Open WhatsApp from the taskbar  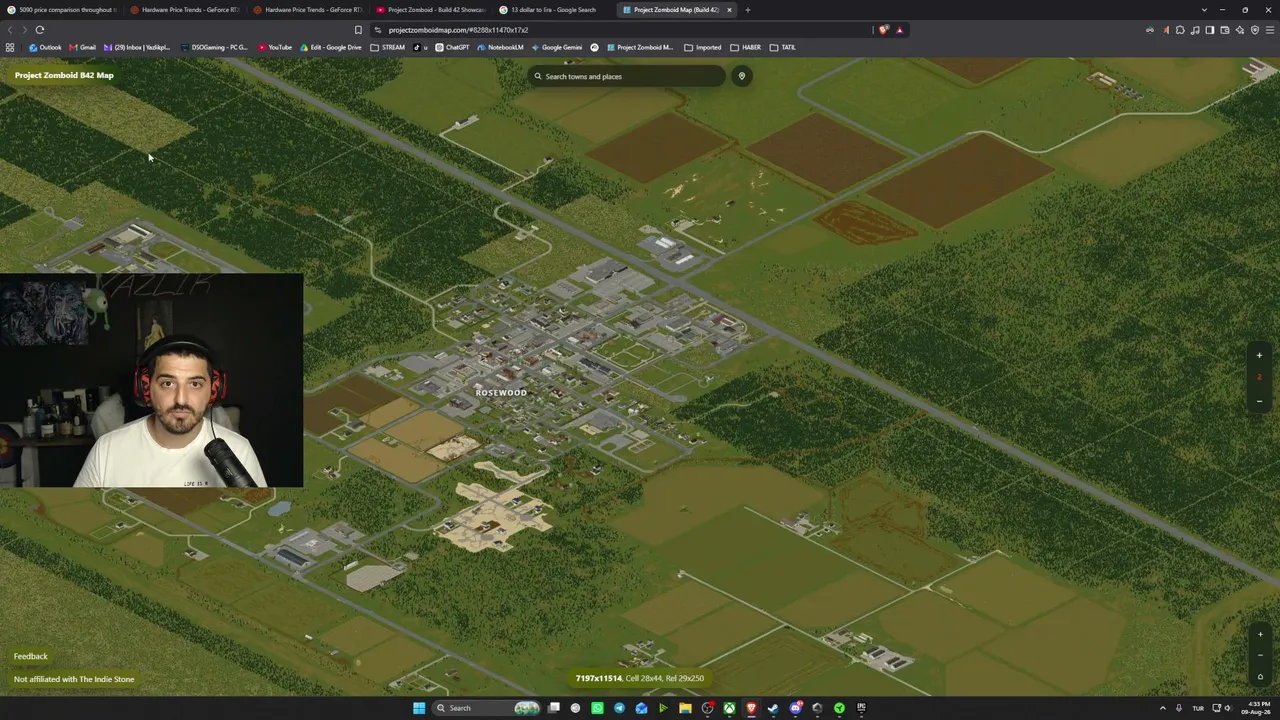click(597, 708)
